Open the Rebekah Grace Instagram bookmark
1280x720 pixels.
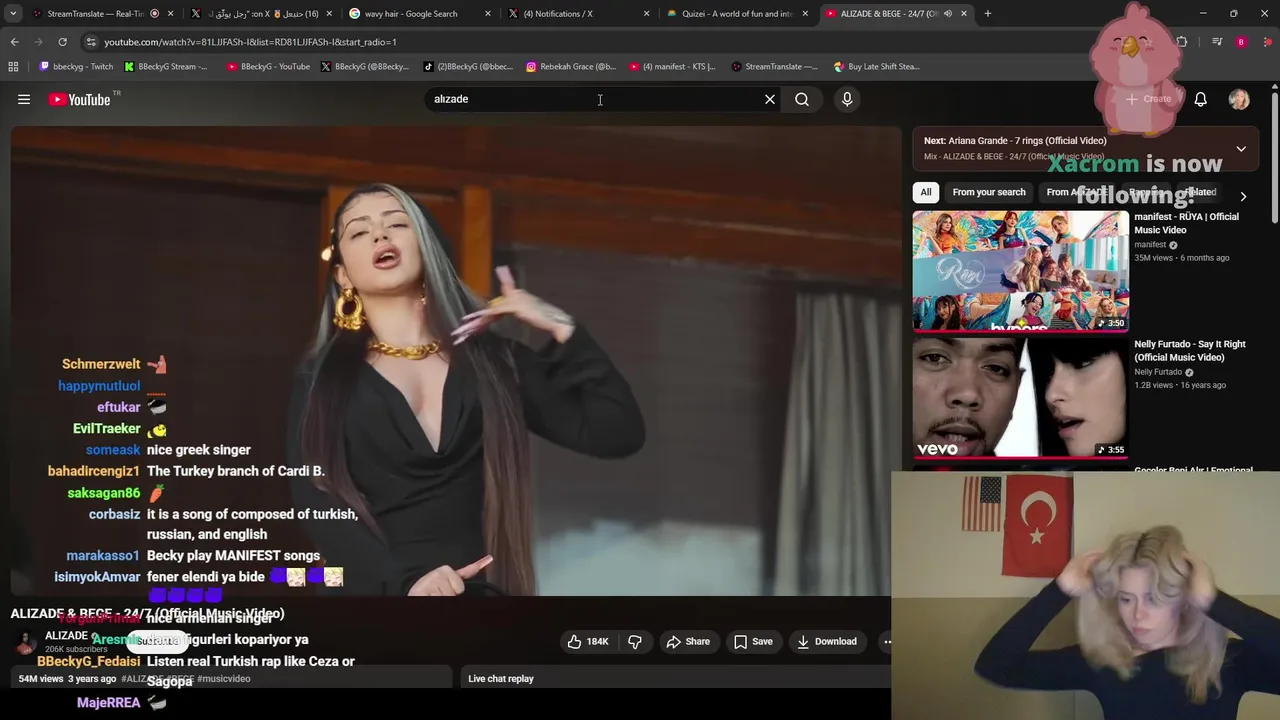point(571,67)
